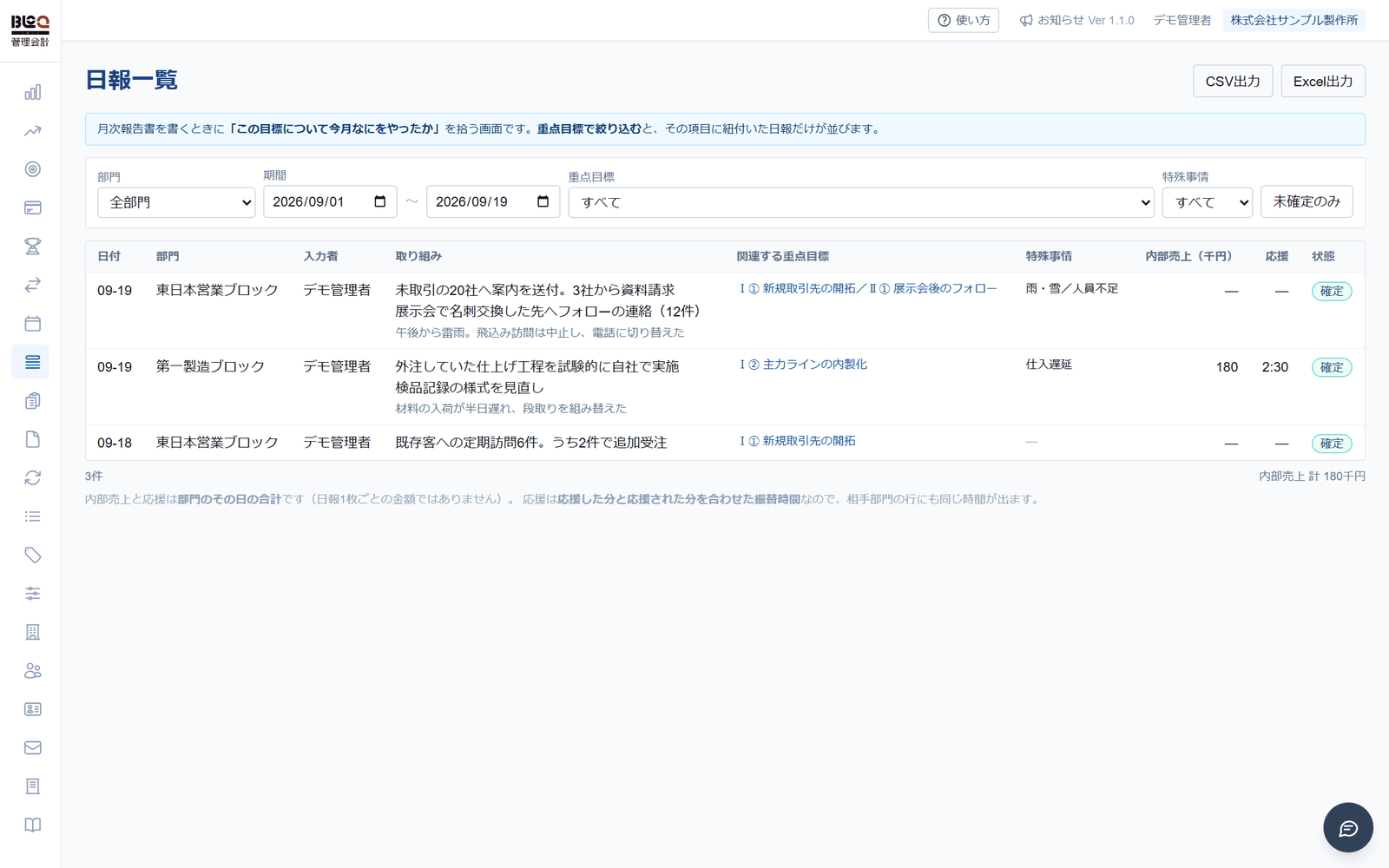This screenshot has width=1389, height=868.
Task: Click the Excel出力 button
Action: (x=1323, y=81)
